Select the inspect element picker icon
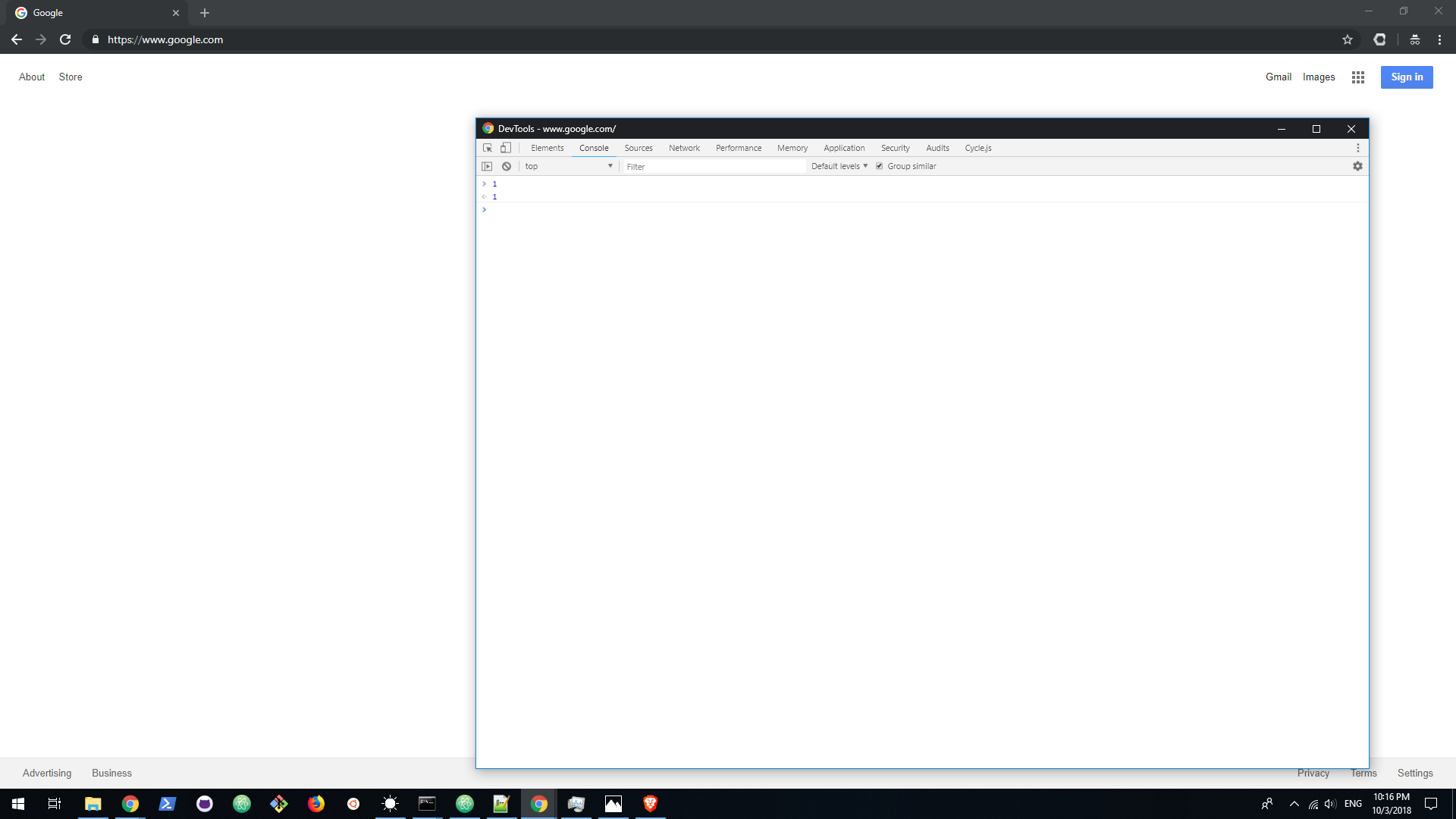The width and height of the screenshot is (1456, 819). (488, 148)
